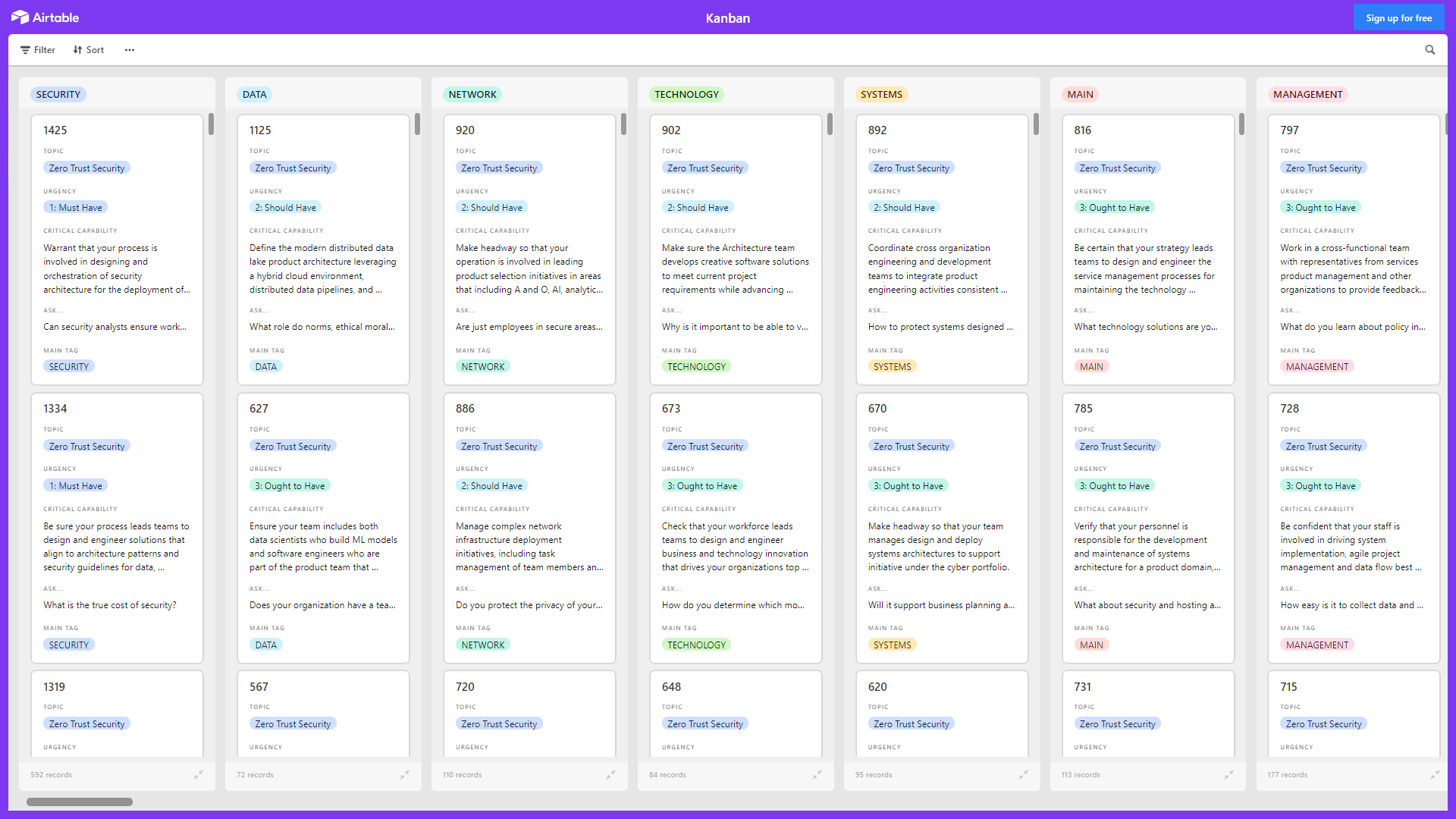Open partially visible card 620
Viewport: 1456px width, 819px height.
click(942, 714)
